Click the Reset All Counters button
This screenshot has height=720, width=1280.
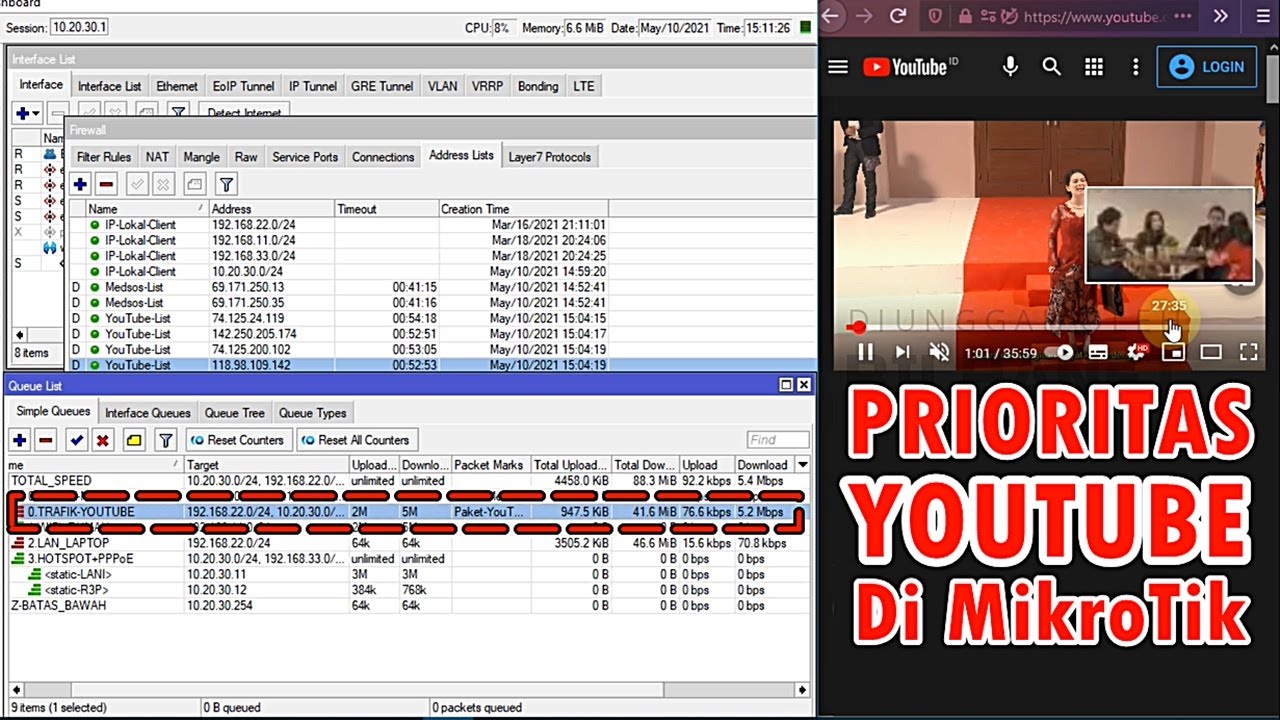(x=356, y=440)
